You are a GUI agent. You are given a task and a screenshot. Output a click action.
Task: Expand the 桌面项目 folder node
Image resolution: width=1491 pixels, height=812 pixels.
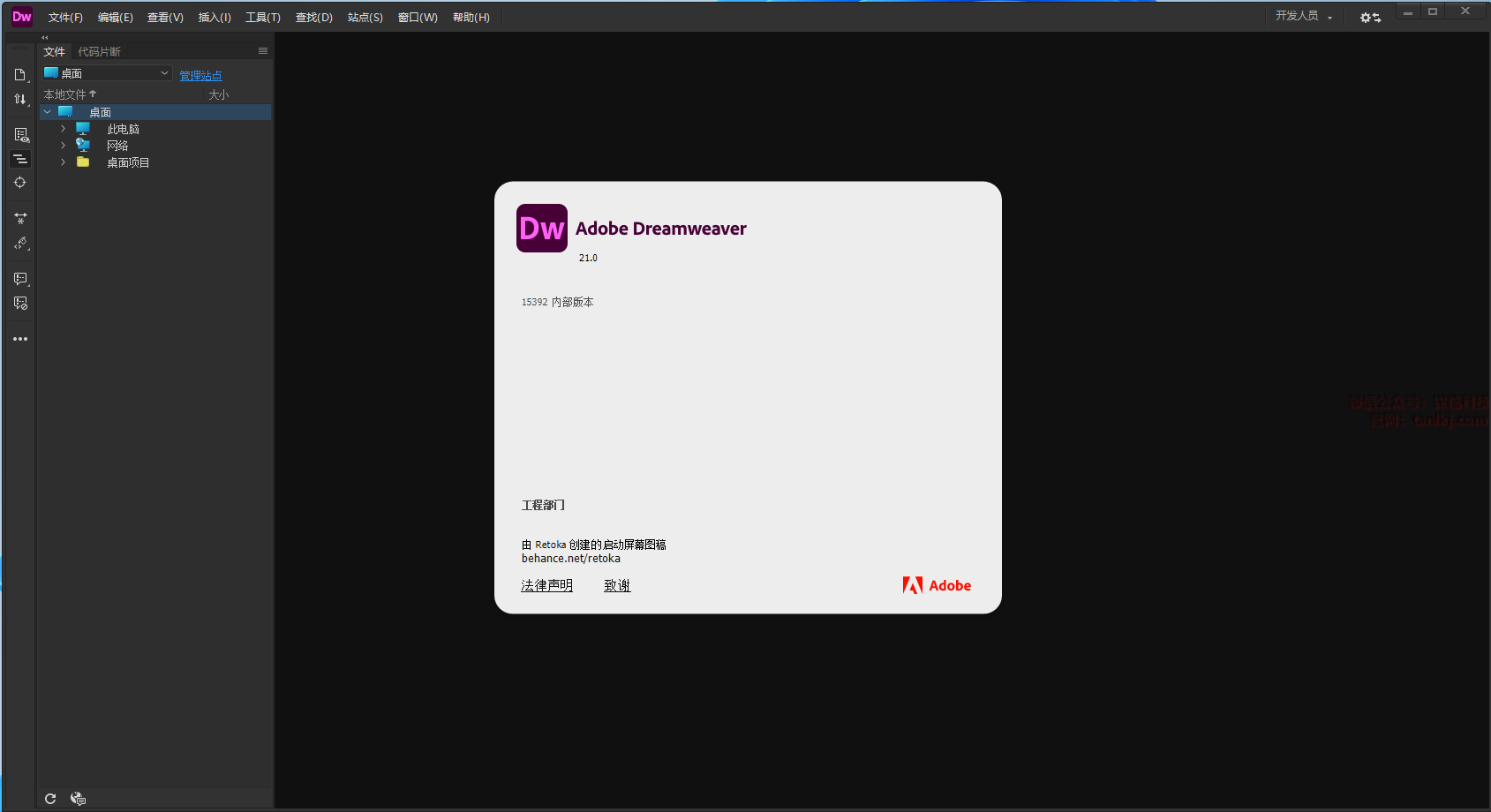pos(63,162)
